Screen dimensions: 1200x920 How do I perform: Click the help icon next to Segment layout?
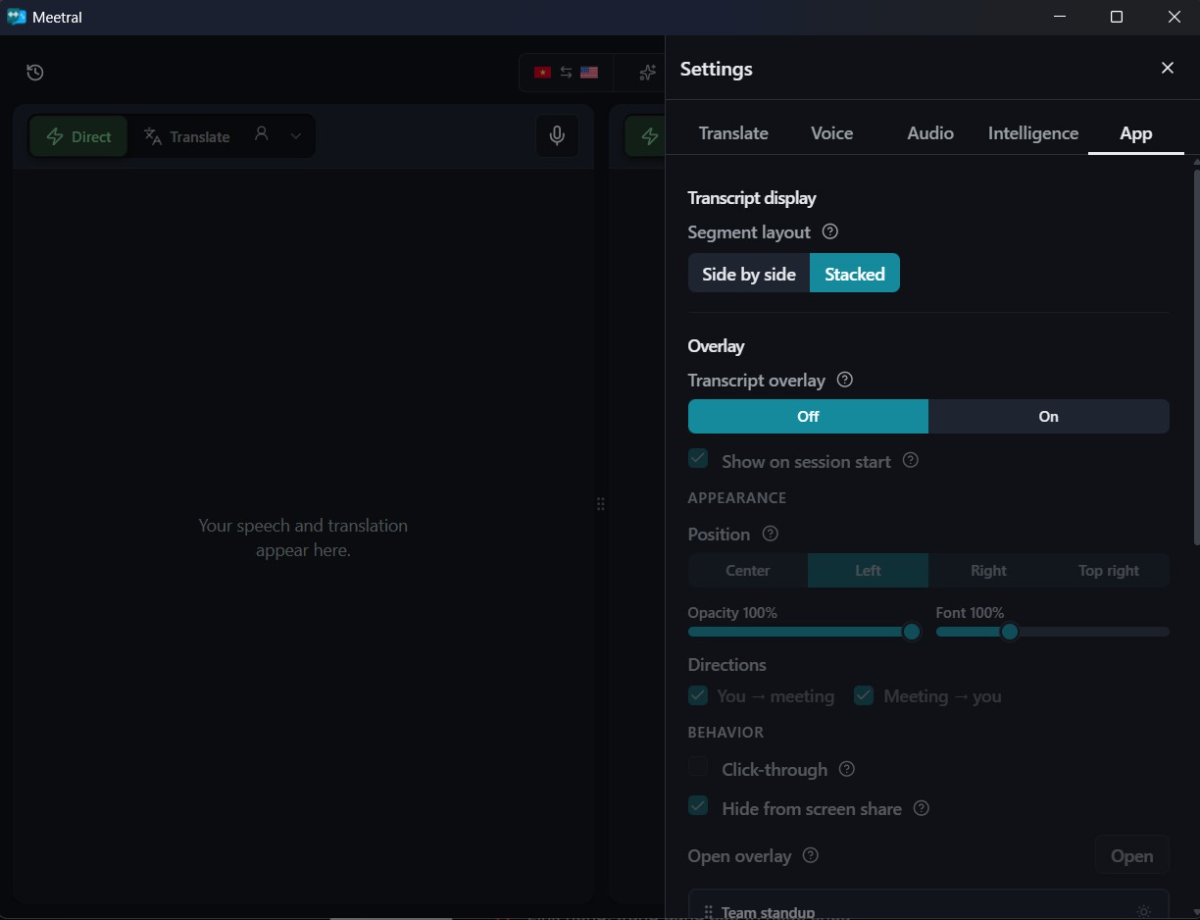click(x=830, y=232)
